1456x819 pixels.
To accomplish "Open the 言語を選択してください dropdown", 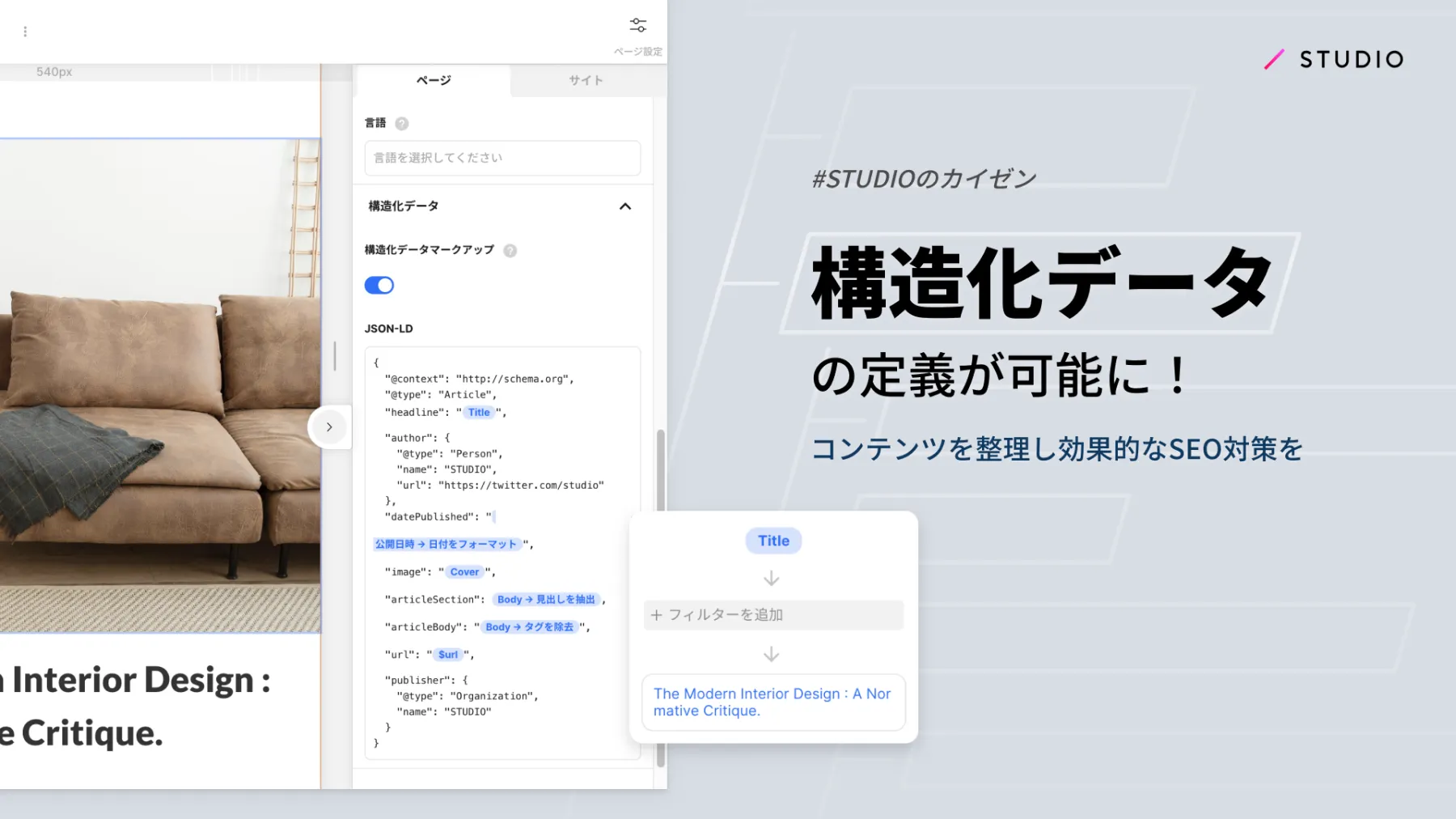I will click(502, 158).
